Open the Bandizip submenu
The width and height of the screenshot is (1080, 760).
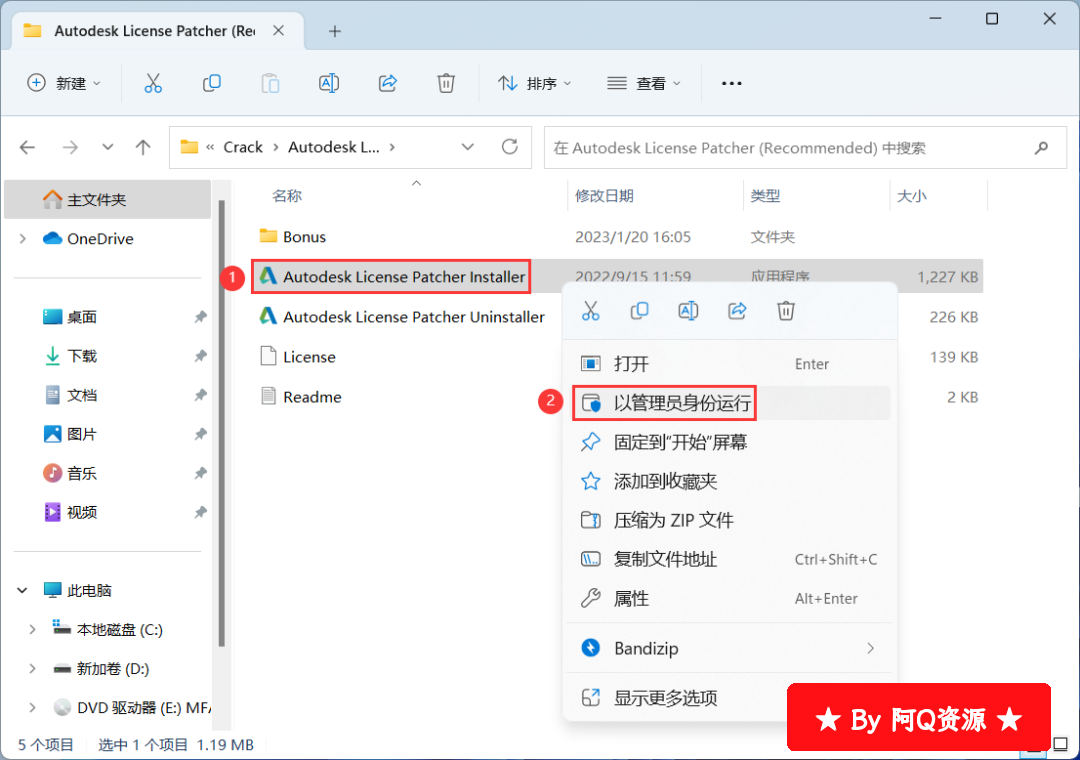[731, 648]
